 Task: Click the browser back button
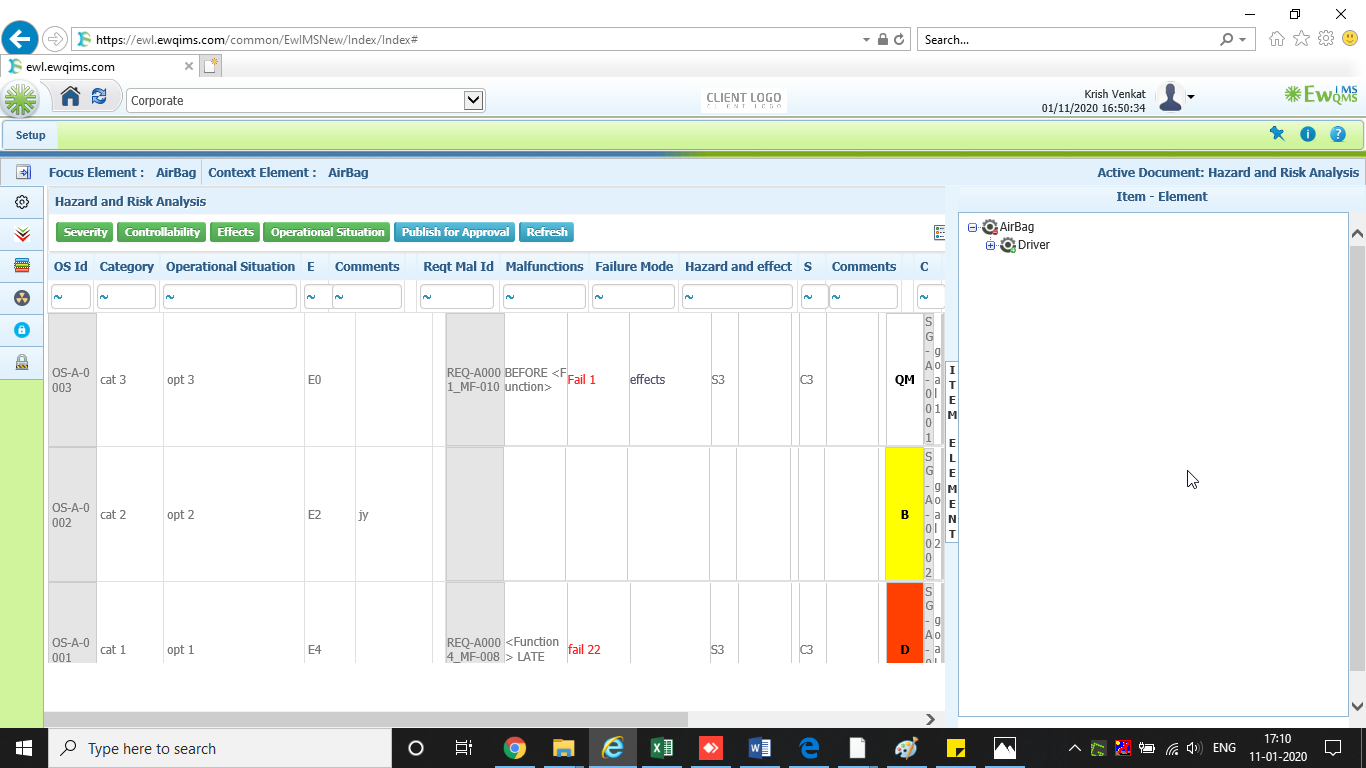[20, 39]
